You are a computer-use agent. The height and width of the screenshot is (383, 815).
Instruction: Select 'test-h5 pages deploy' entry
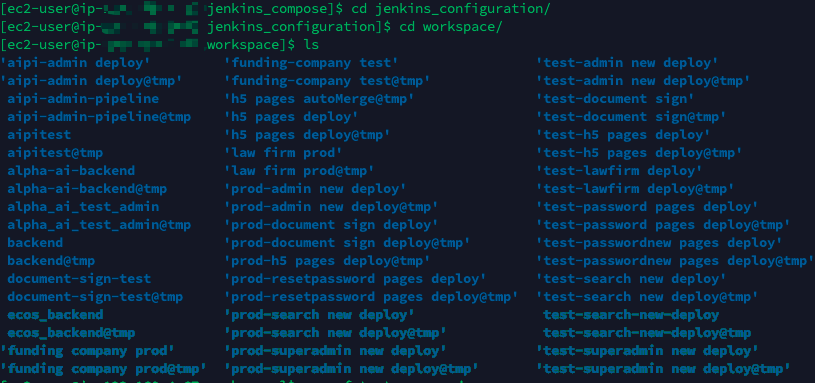coord(623,135)
